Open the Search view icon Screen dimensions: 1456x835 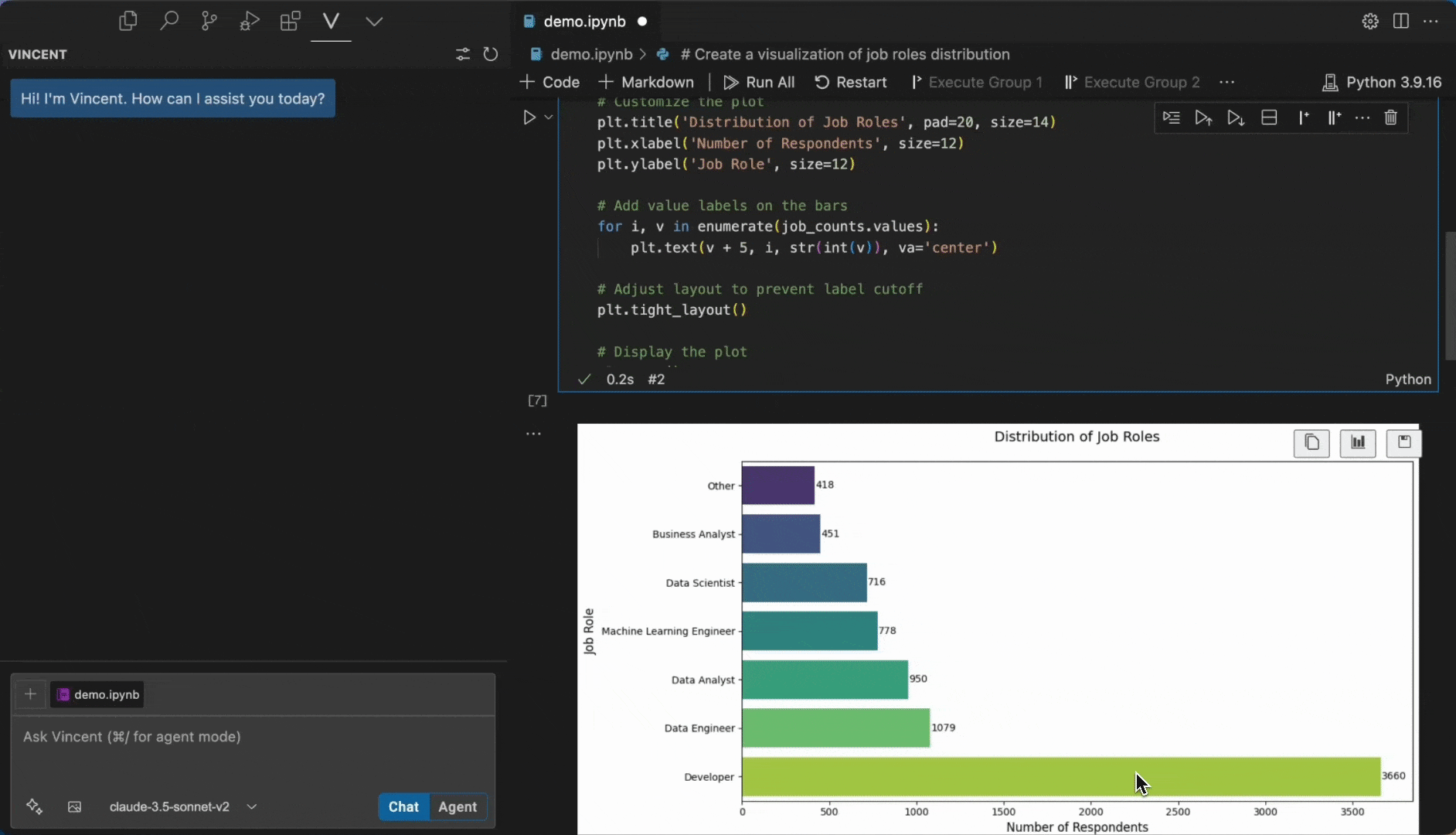point(168,21)
